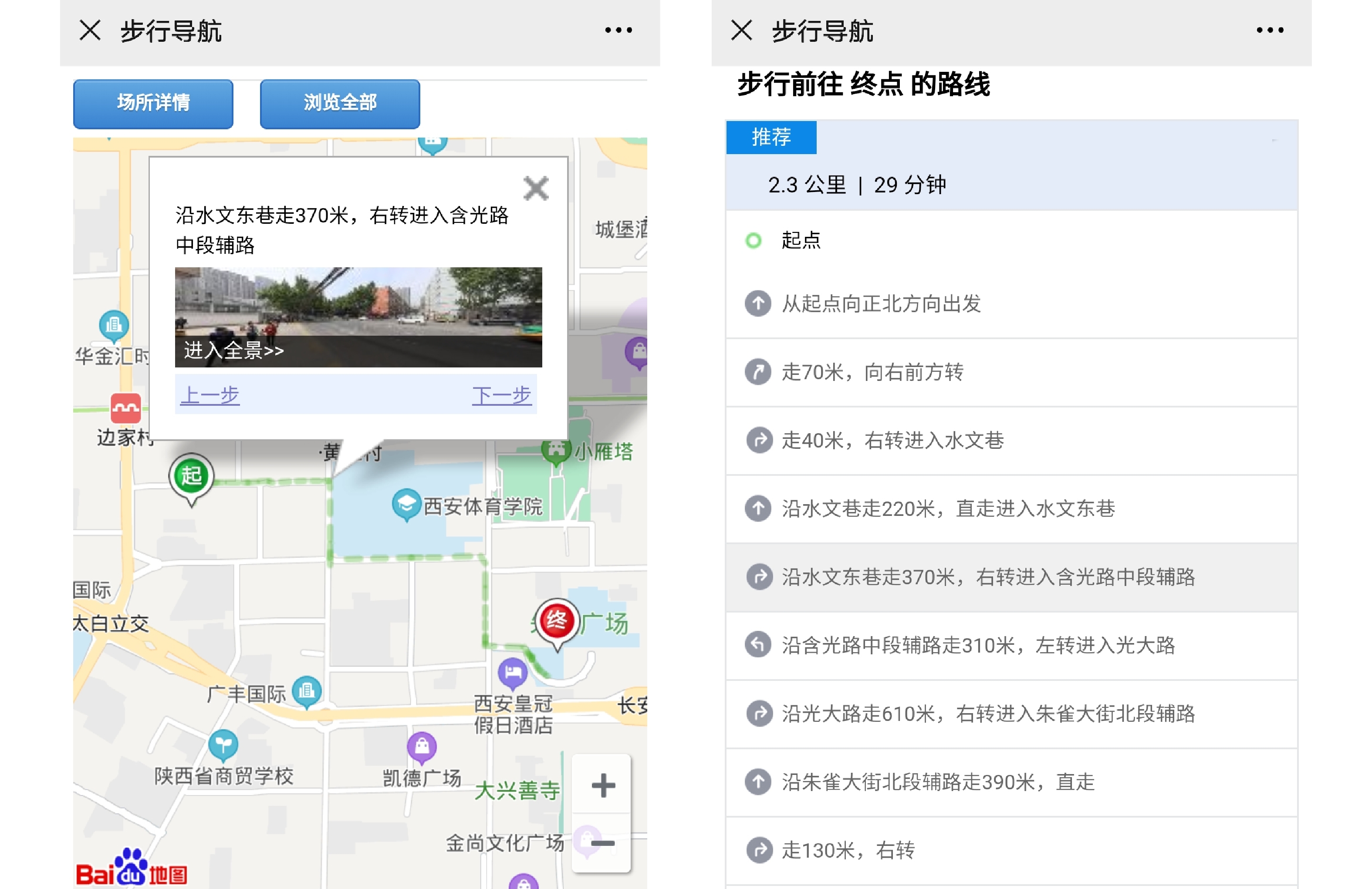Select step 走70米，向右前方转
Image resolution: width=1372 pixels, height=889 pixels.
[x=1012, y=372]
